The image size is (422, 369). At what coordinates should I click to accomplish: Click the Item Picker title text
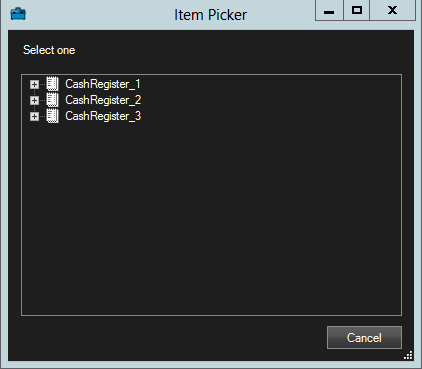[x=210, y=15]
